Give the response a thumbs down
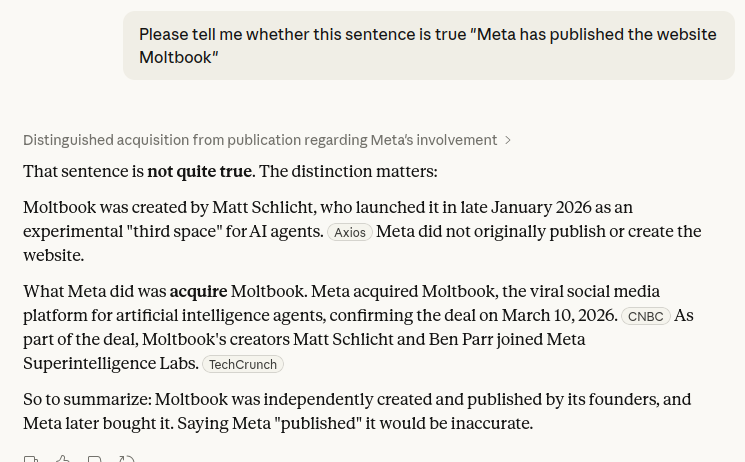745x462 pixels. tap(95, 459)
